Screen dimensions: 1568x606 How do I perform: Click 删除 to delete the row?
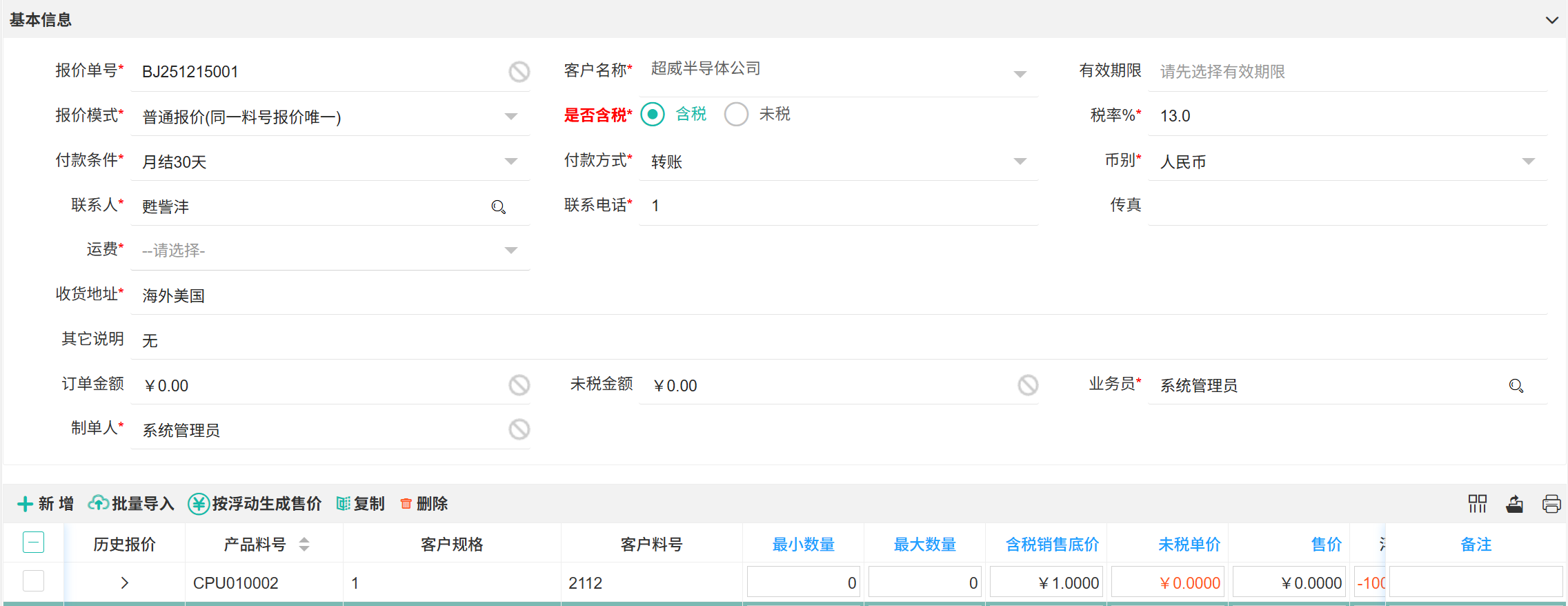pos(424,504)
